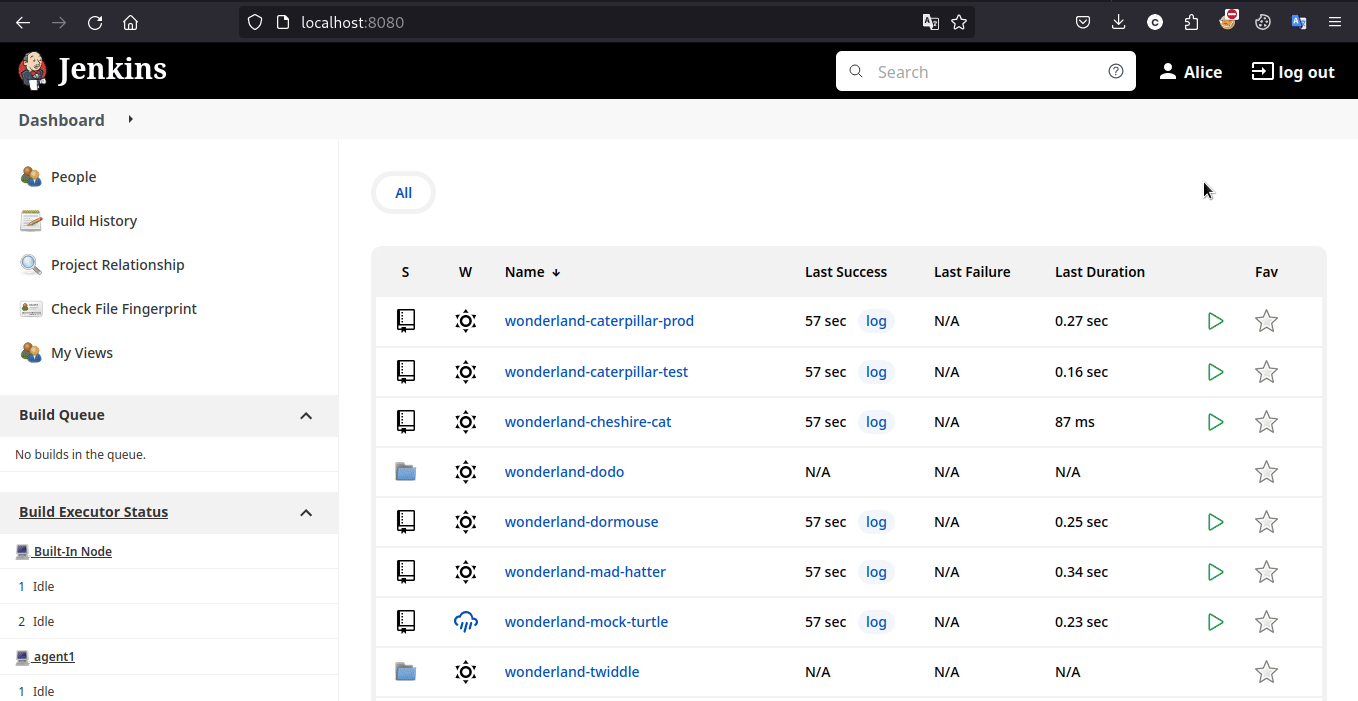The width and height of the screenshot is (1358, 701).
Task: Trigger build for wonderland-mad-hatter
Action: click(x=1215, y=572)
